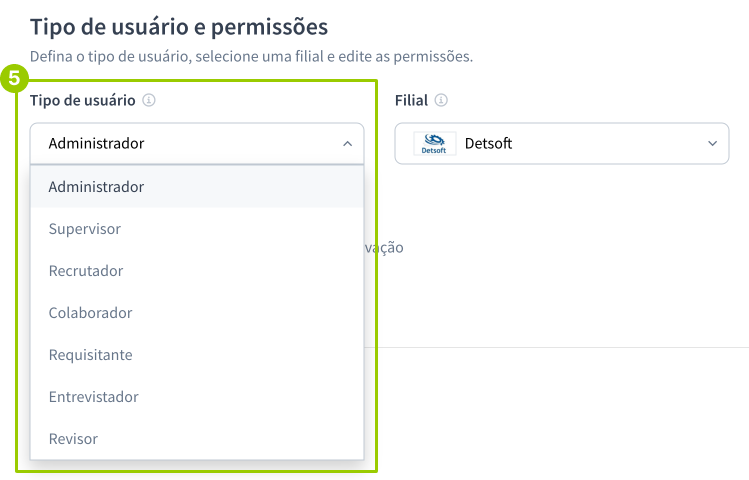Image resolution: width=749 pixels, height=480 pixels.
Task: Click the Tipo de usuário field label
Action: point(83,101)
